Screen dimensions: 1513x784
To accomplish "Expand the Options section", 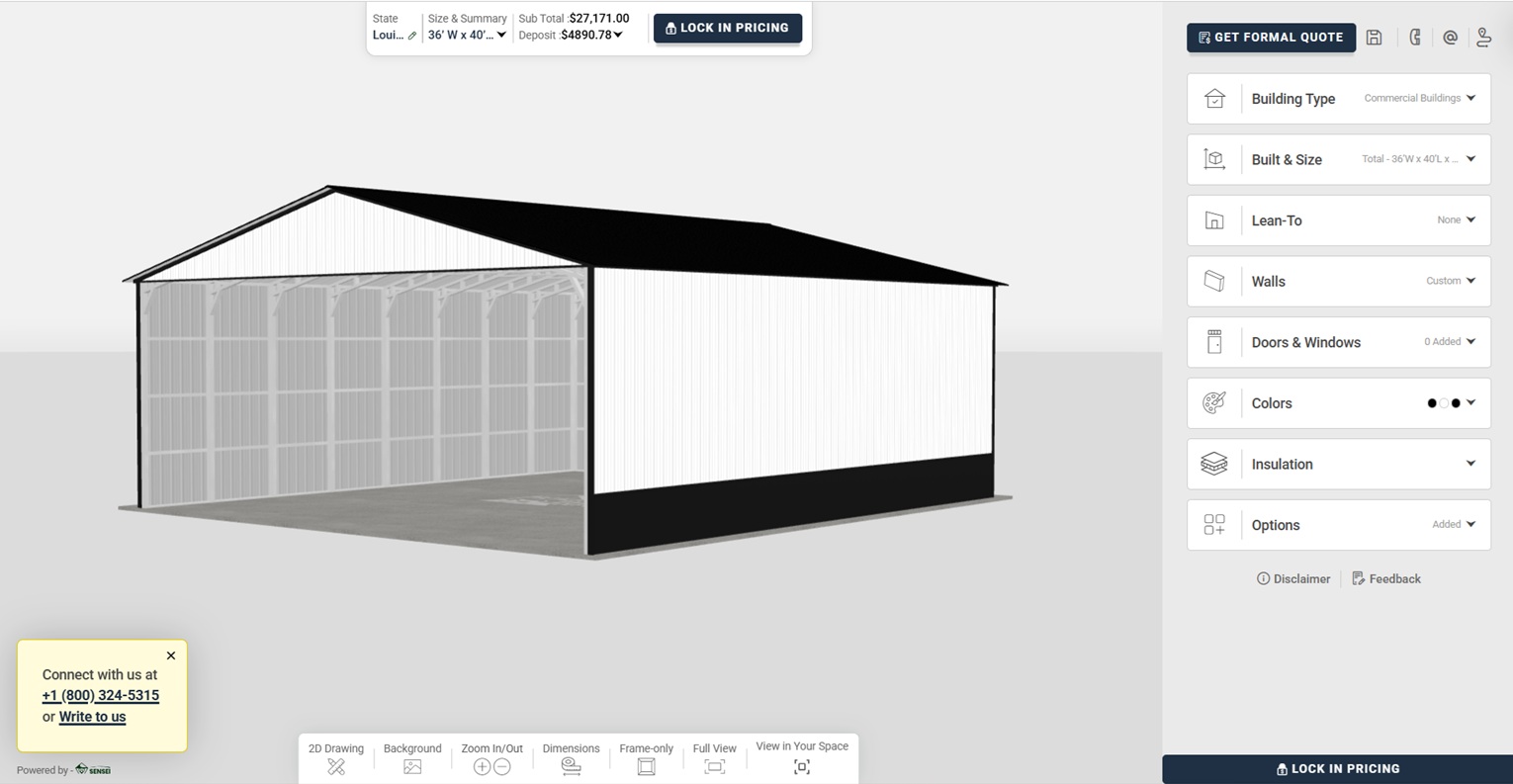I will coord(1339,525).
